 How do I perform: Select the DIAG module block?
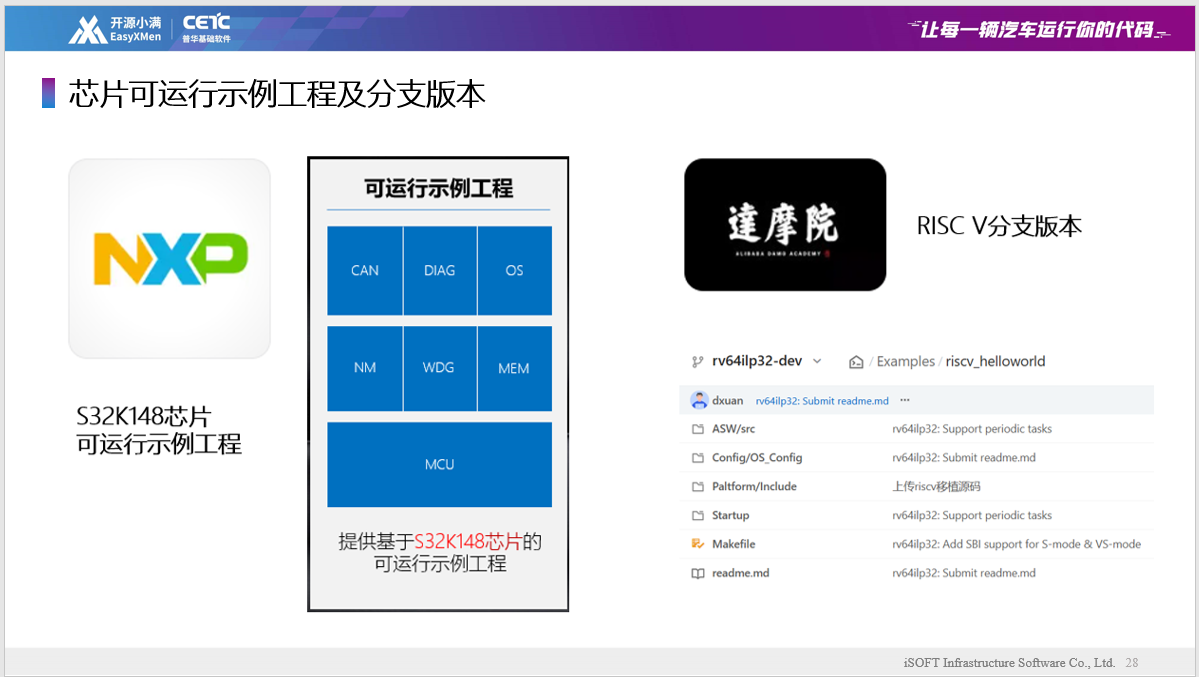pyautogui.click(x=440, y=270)
